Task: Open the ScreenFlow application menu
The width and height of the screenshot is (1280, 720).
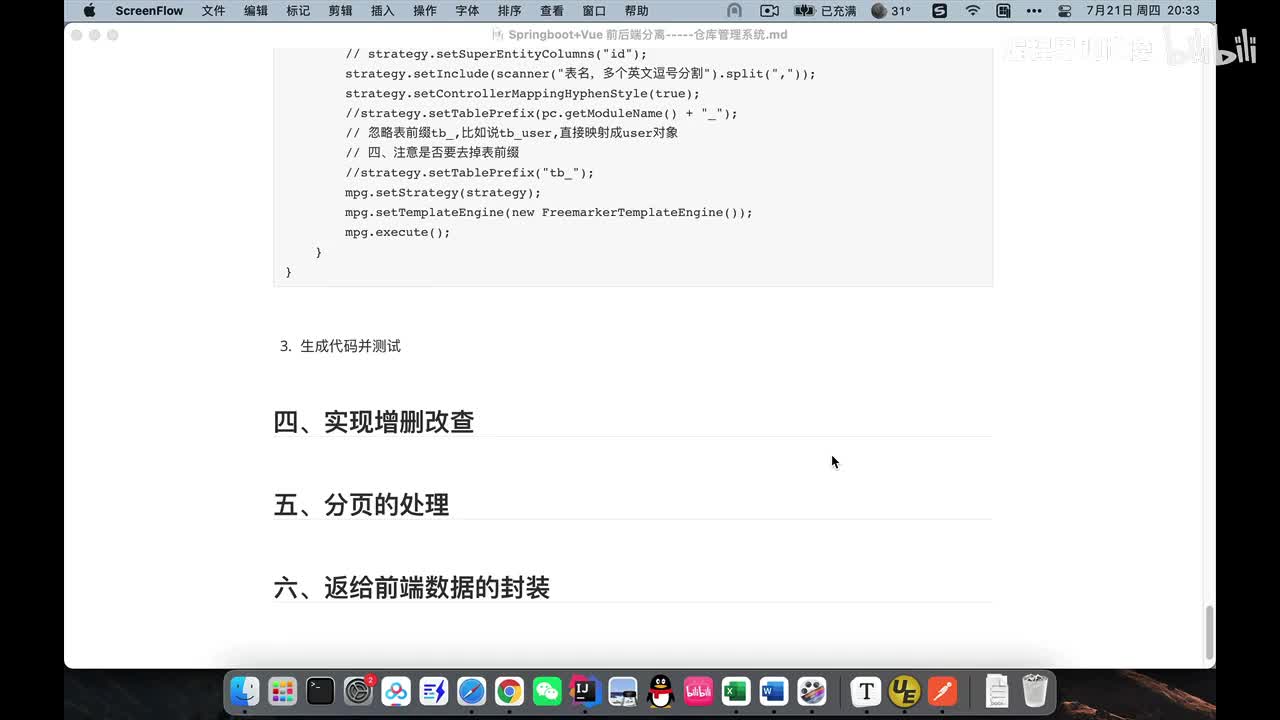Action: (x=149, y=11)
